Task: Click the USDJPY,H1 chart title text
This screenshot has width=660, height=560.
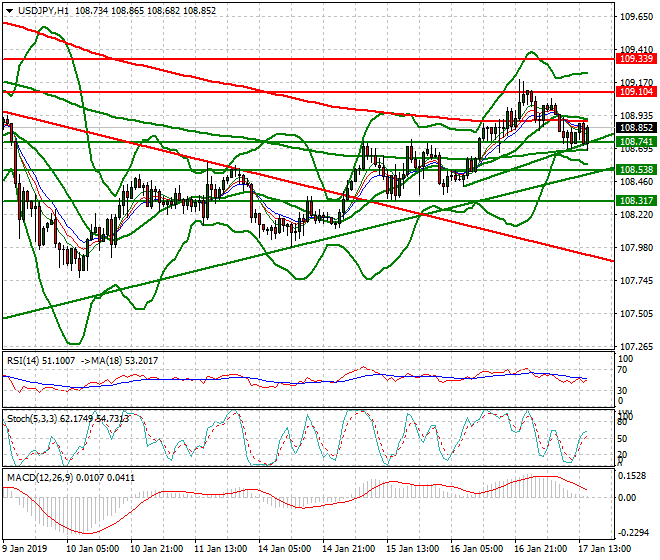Action: [43, 11]
